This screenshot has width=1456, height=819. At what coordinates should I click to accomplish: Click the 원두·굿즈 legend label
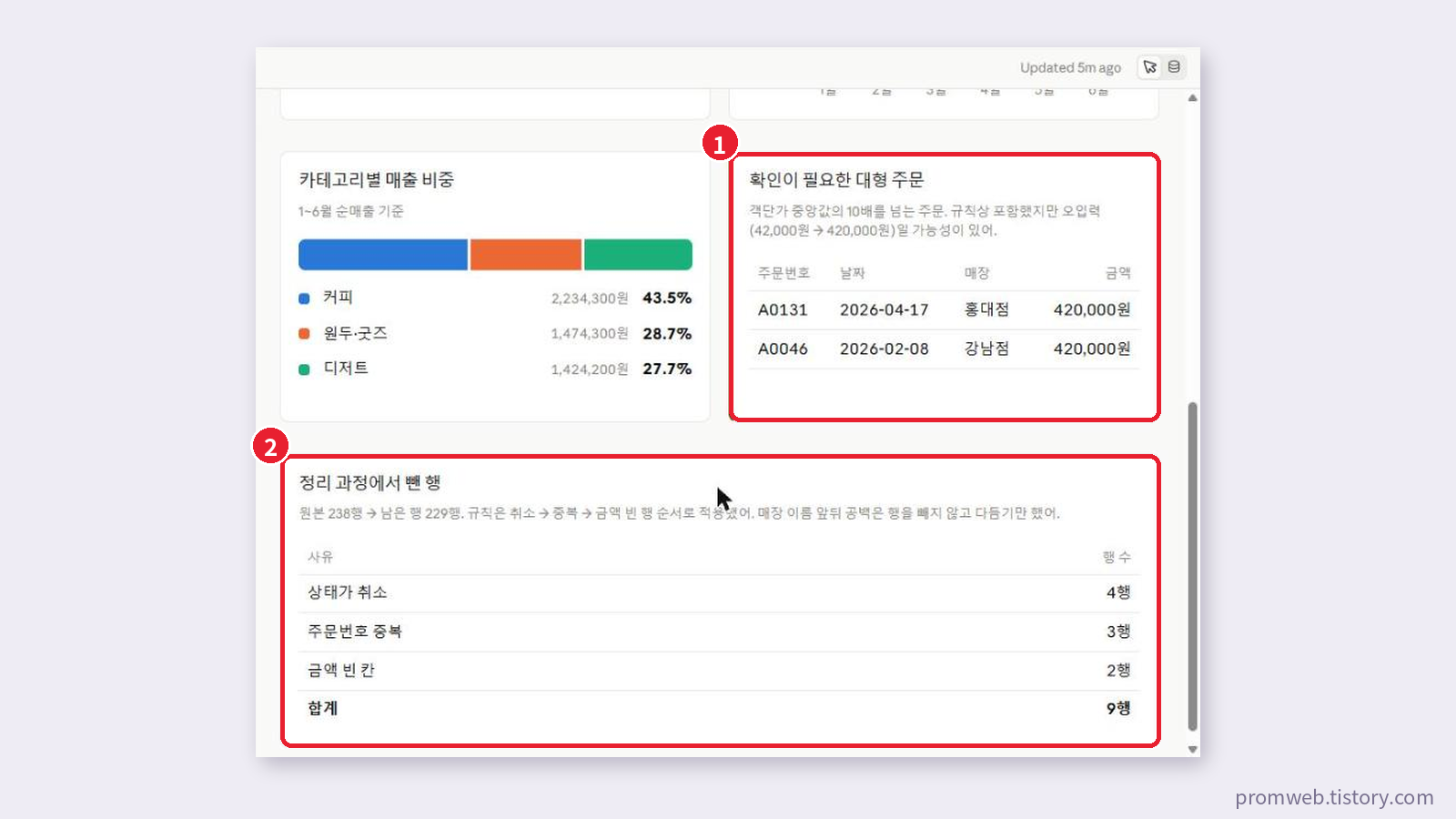click(x=355, y=333)
